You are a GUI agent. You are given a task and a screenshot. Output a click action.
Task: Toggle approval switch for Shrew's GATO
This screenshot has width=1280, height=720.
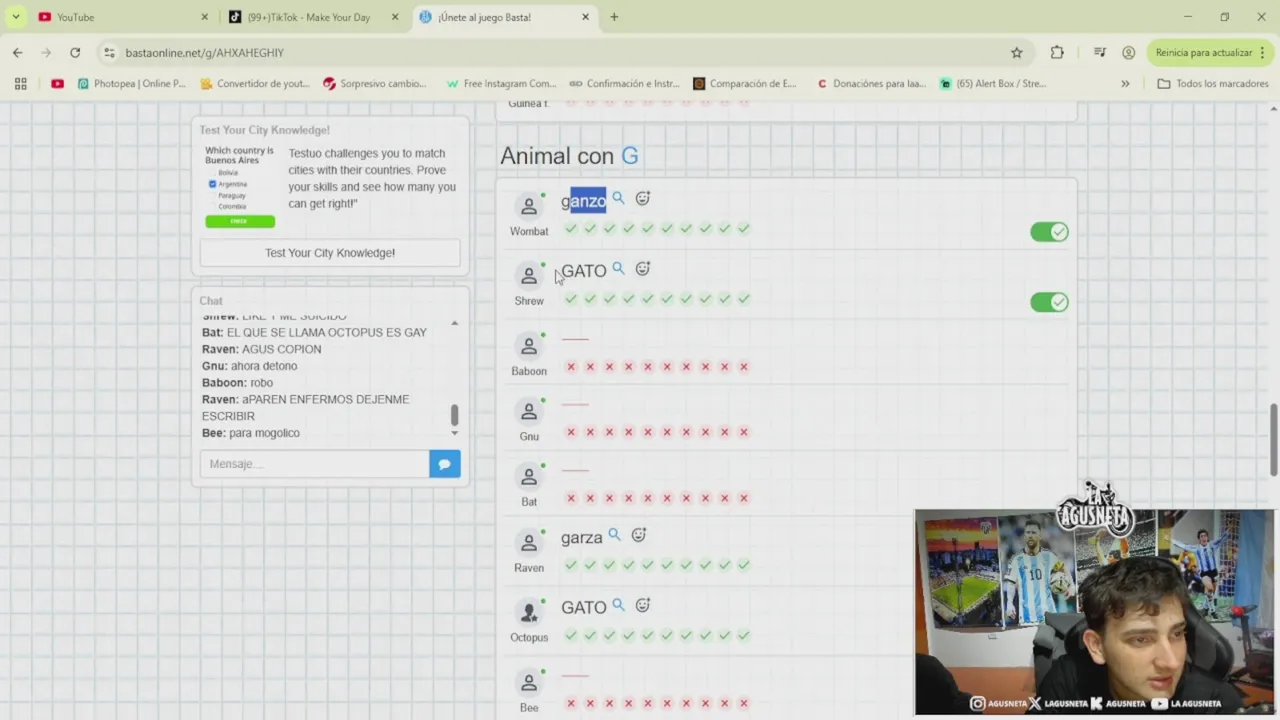[1049, 302]
